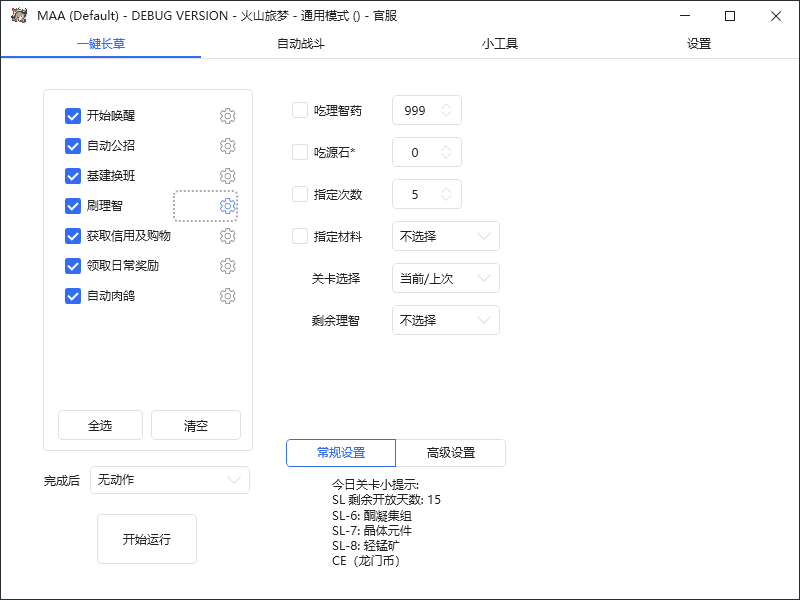Open the 关卡选择 stage dropdown
Image resolution: width=800 pixels, height=600 pixels.
pyautogui.click(x=445, y=278)
